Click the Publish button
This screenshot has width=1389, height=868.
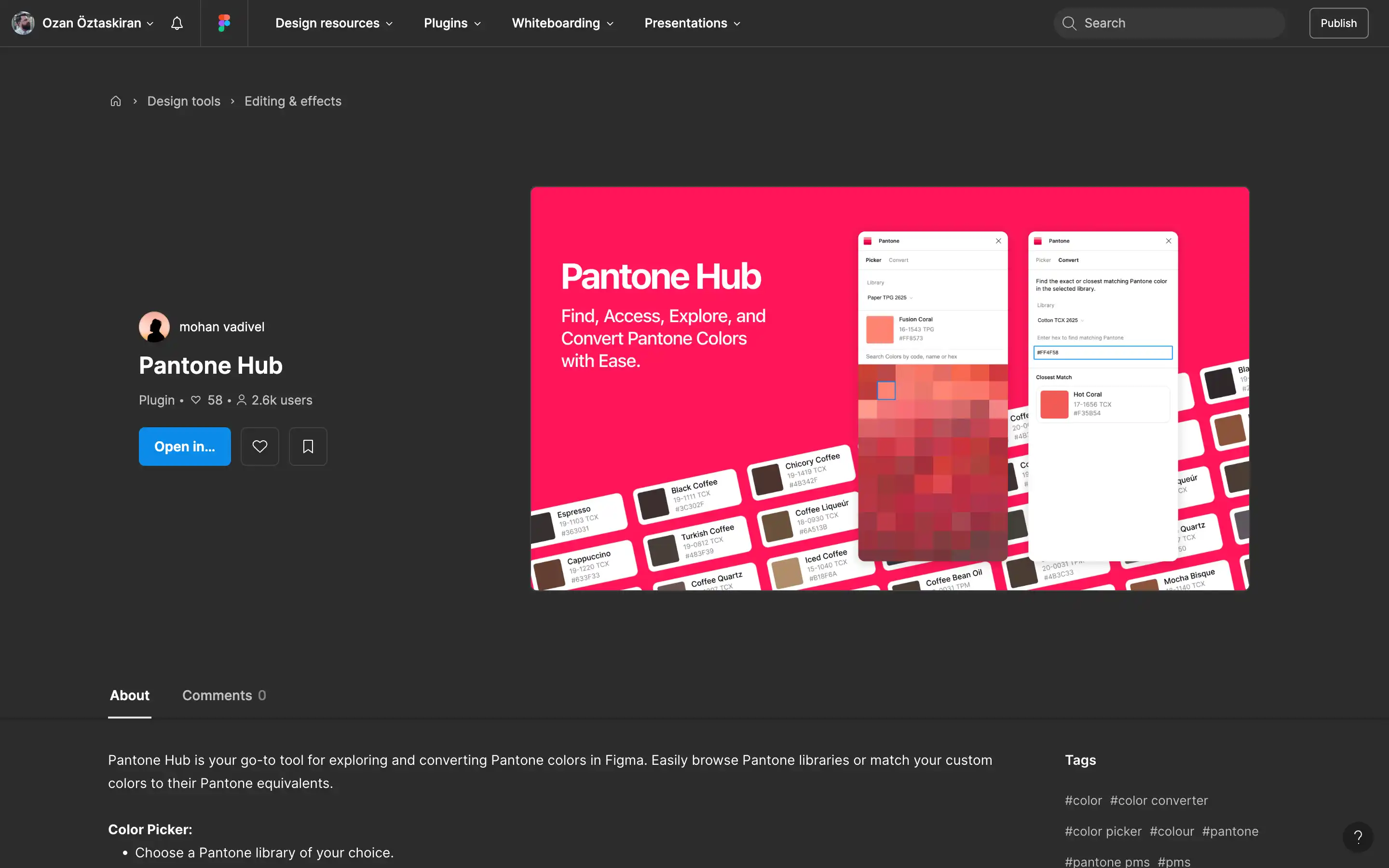(x=1338, y=23)
